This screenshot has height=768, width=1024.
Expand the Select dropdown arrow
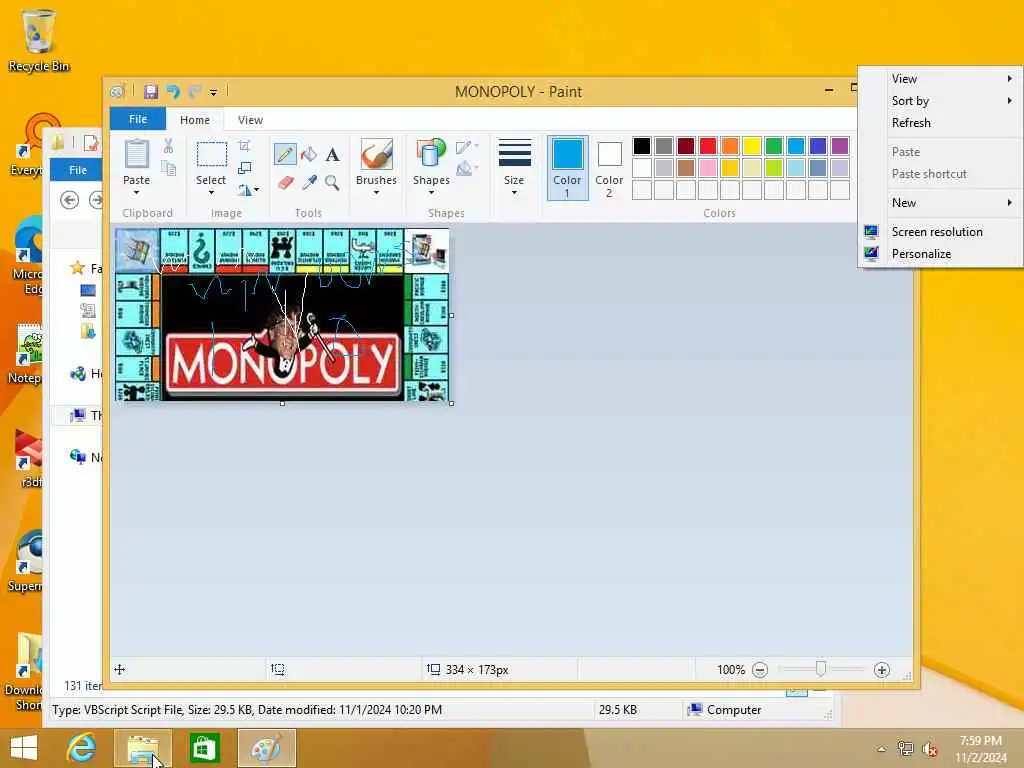click(x=211, y=193)
